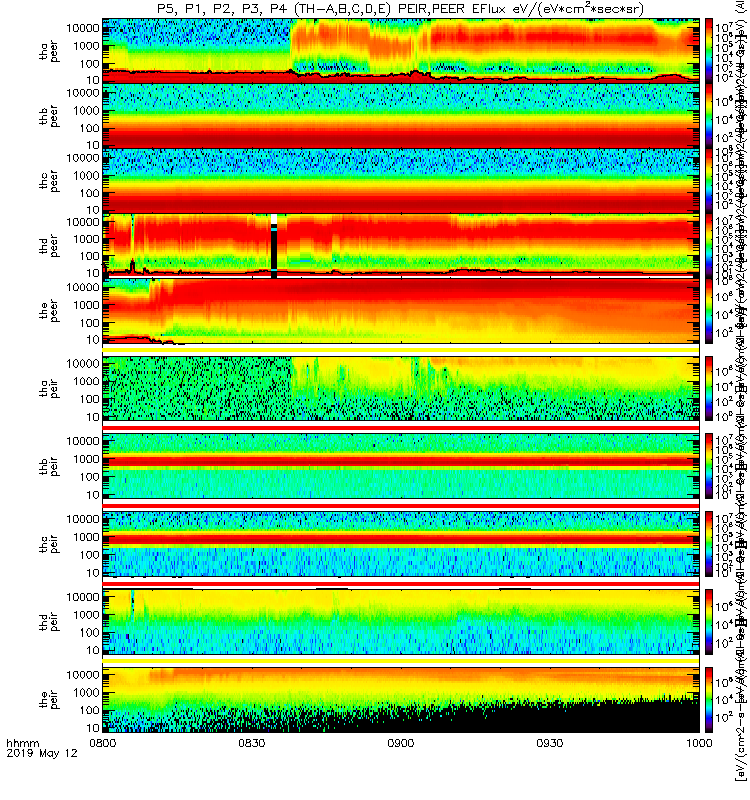This screenshot has height=800, width=750.
Task: Select the "the peir" y-axis label
Action: pos(49,700)
